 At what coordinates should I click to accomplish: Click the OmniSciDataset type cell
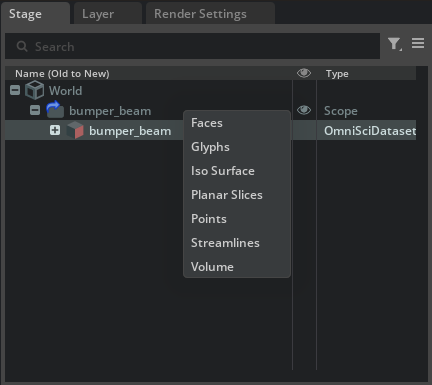370,131
